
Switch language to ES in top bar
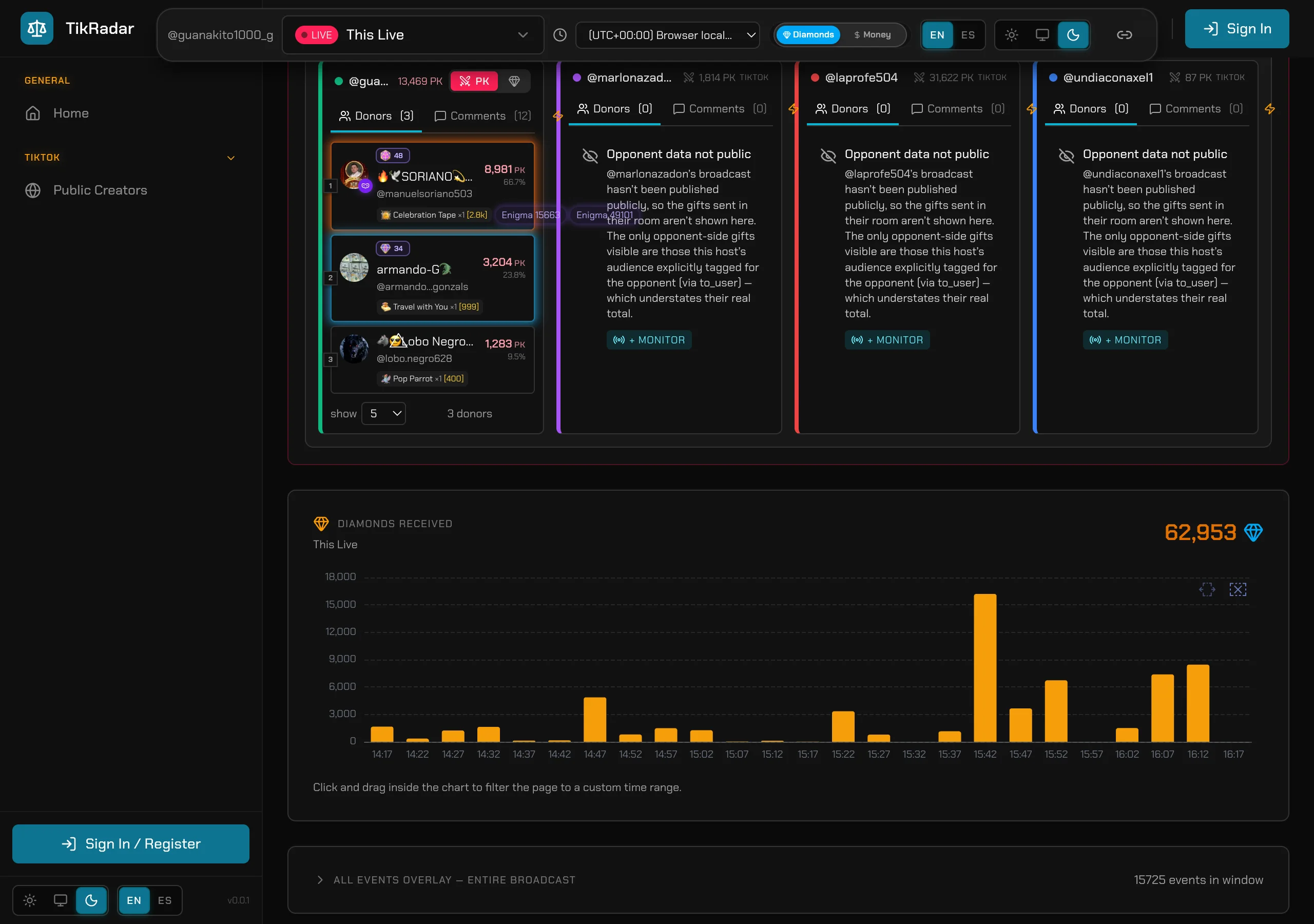[x=968, y=35]
